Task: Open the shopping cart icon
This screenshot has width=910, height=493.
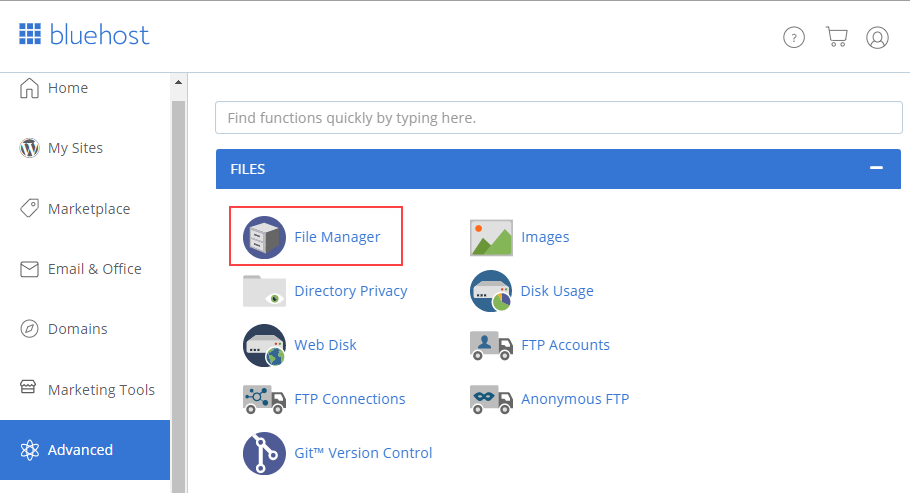Action: pos(836,37)
